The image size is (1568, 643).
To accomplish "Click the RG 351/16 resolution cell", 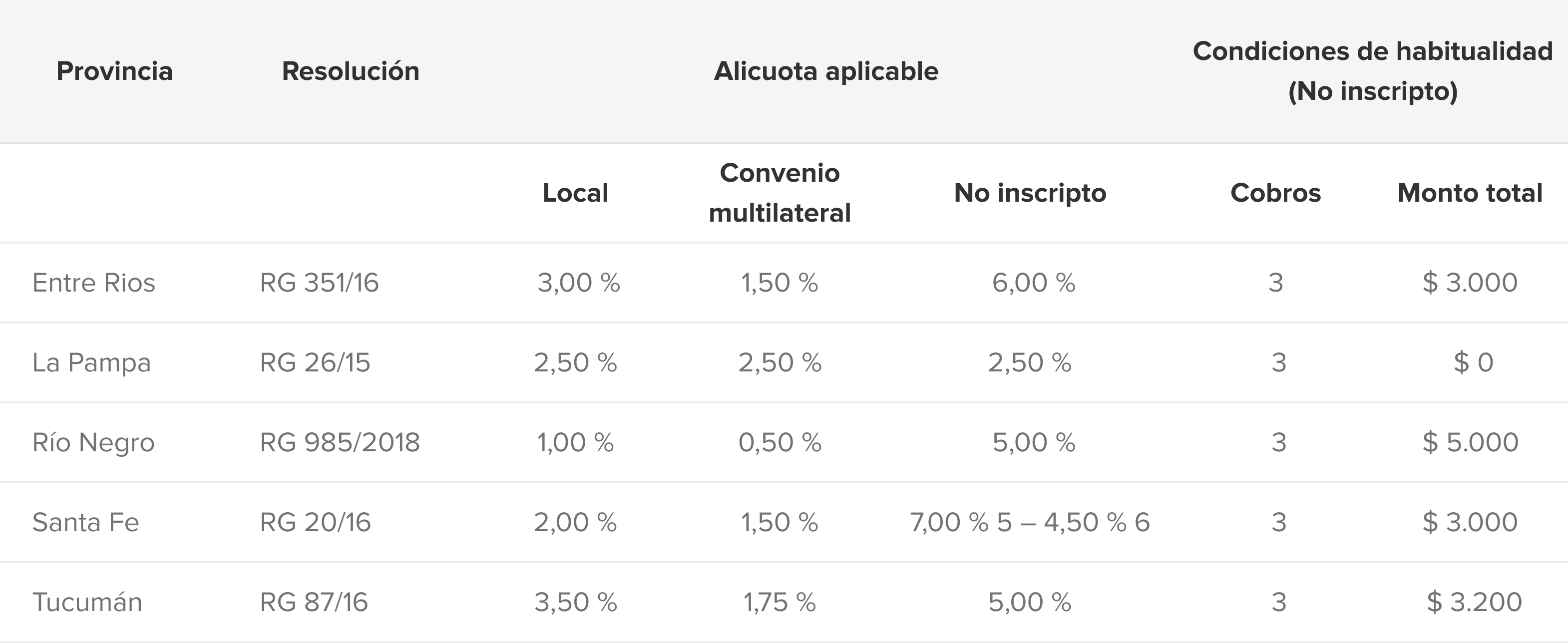I will [x=320, y=283].
